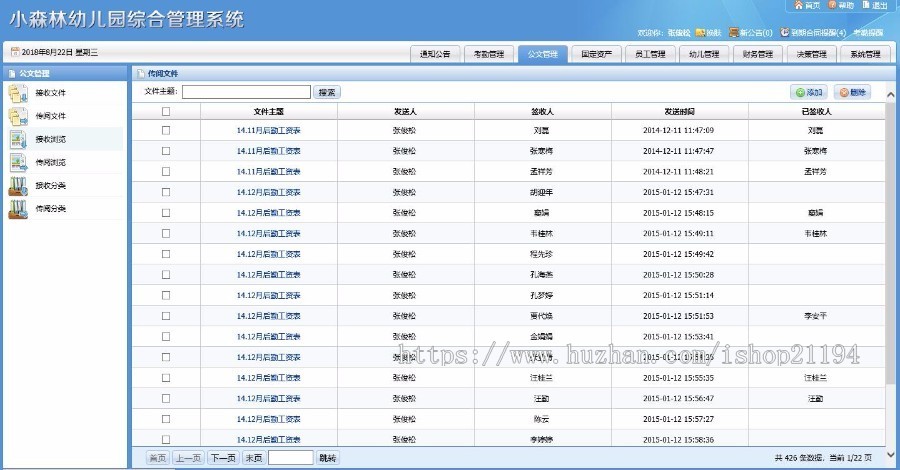Click the green 添加 add button

click(809, 92)
